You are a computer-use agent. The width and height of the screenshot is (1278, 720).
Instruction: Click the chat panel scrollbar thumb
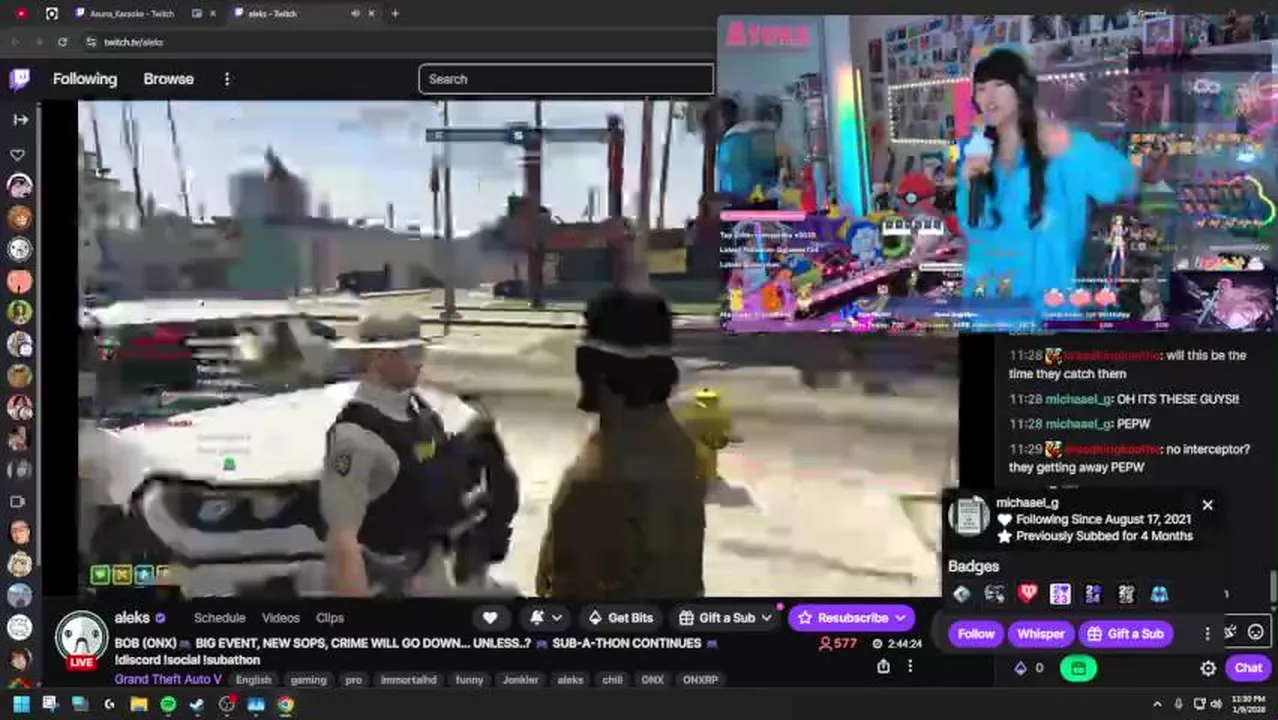pyautogui.click(x=1273, y=587)
